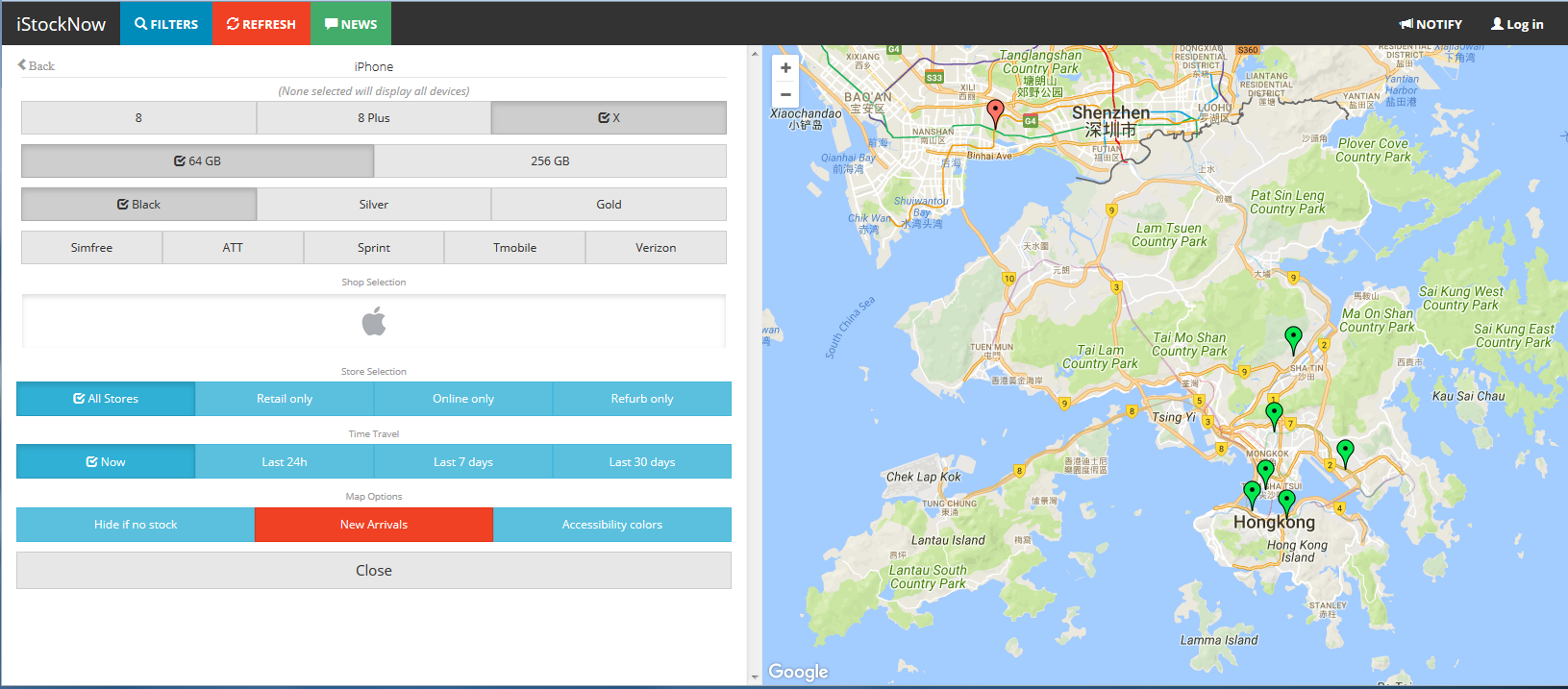Screen dimensions: 1568x689
Task: Filter to Retail only stores
Action: tap(285, 399)
